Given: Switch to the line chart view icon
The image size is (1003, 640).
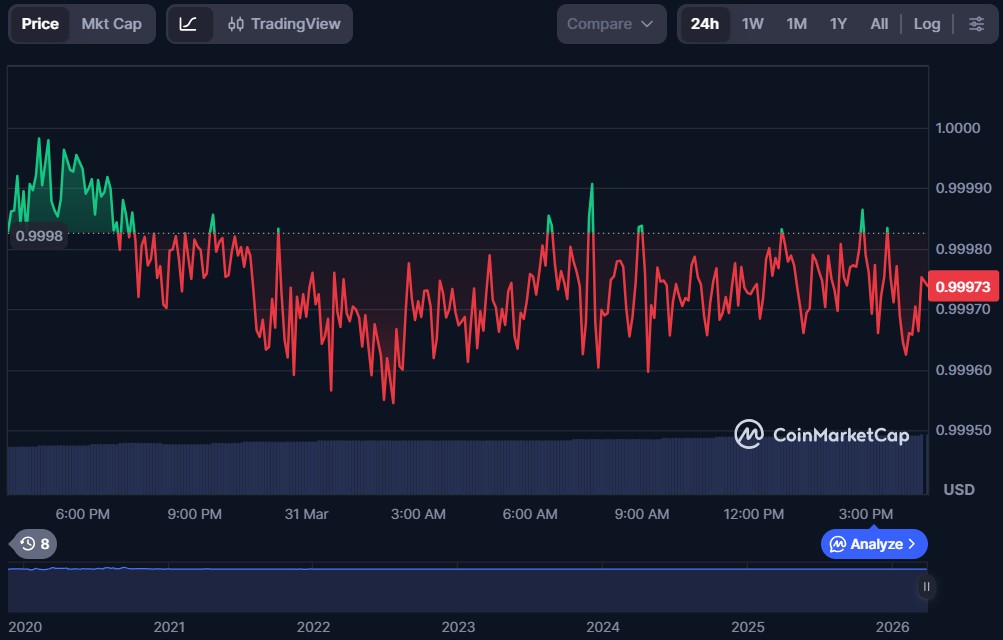Looking at the screenshot, I should click(x=189, y=24).
